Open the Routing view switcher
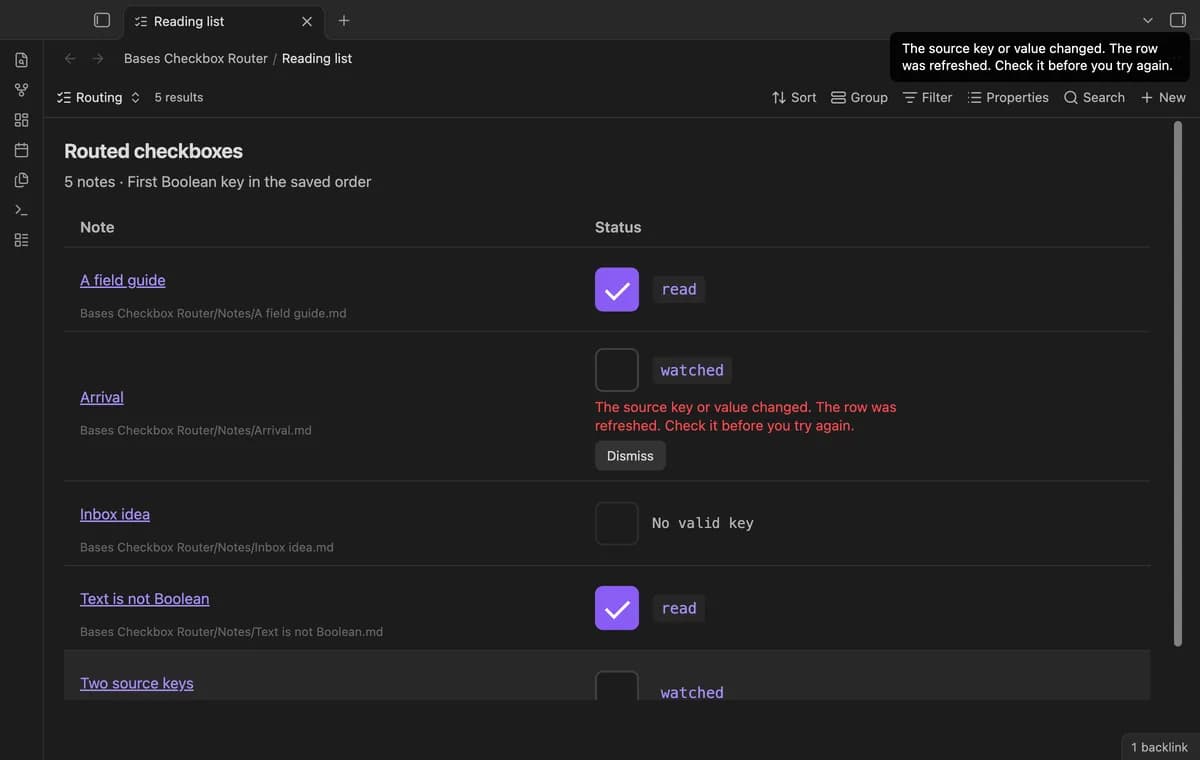 coord(99,97)
